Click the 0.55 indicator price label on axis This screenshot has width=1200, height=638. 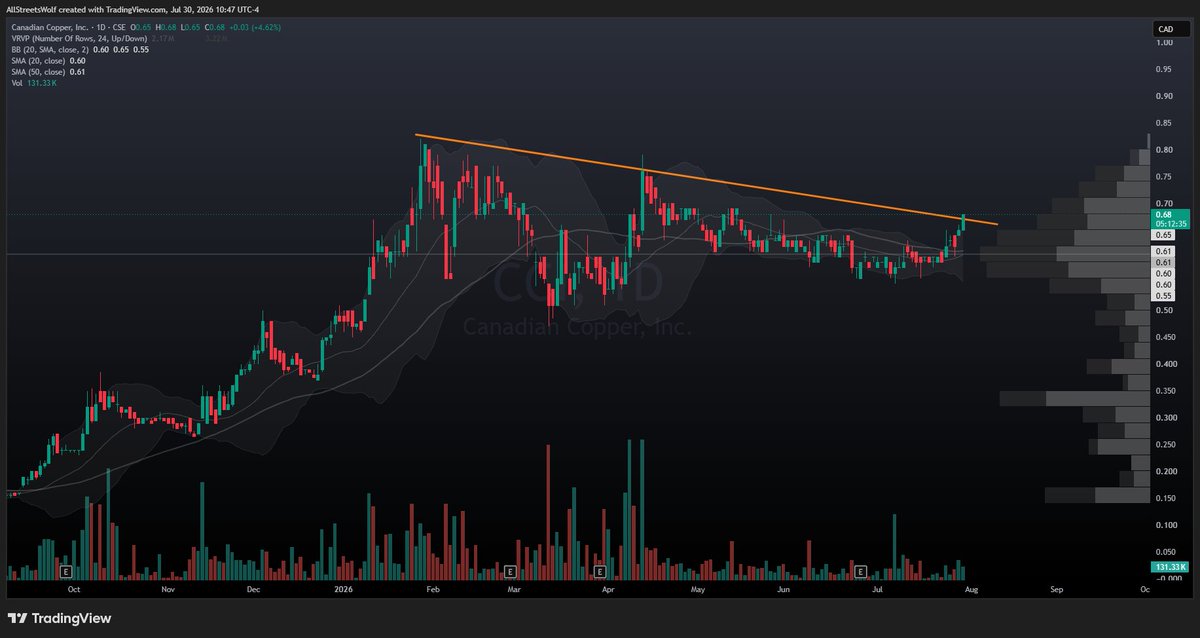[1163, 296]
